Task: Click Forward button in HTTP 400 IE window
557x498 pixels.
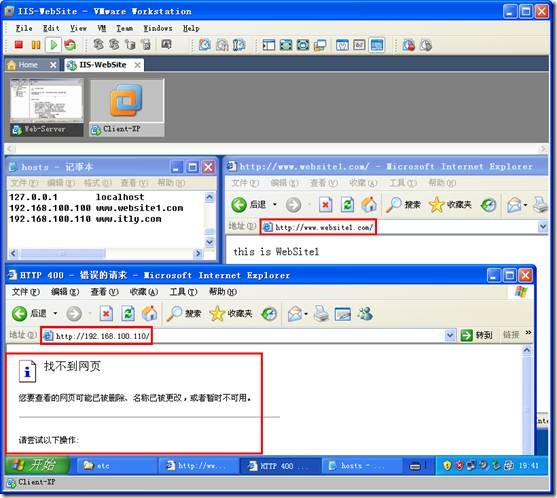Action: tap(74, 314)
